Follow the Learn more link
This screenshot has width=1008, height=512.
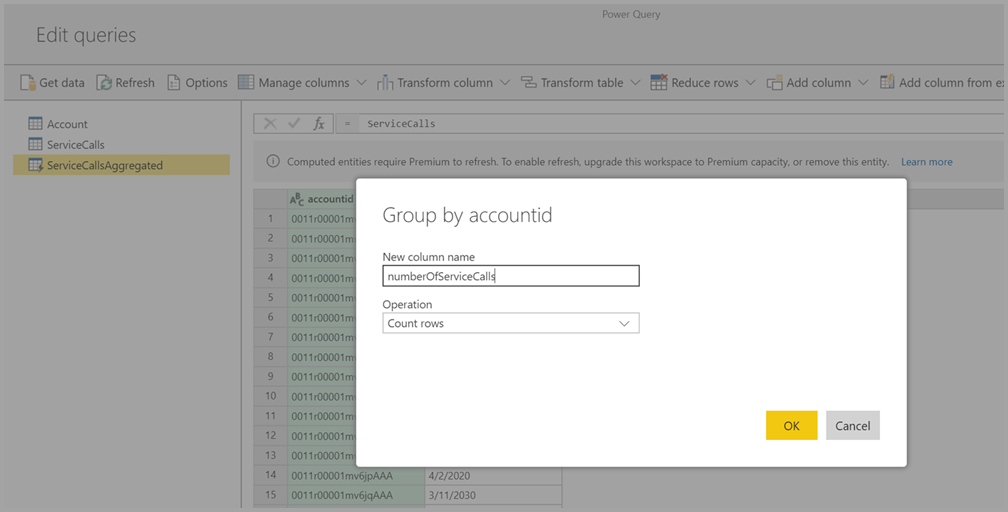point(926,162)
